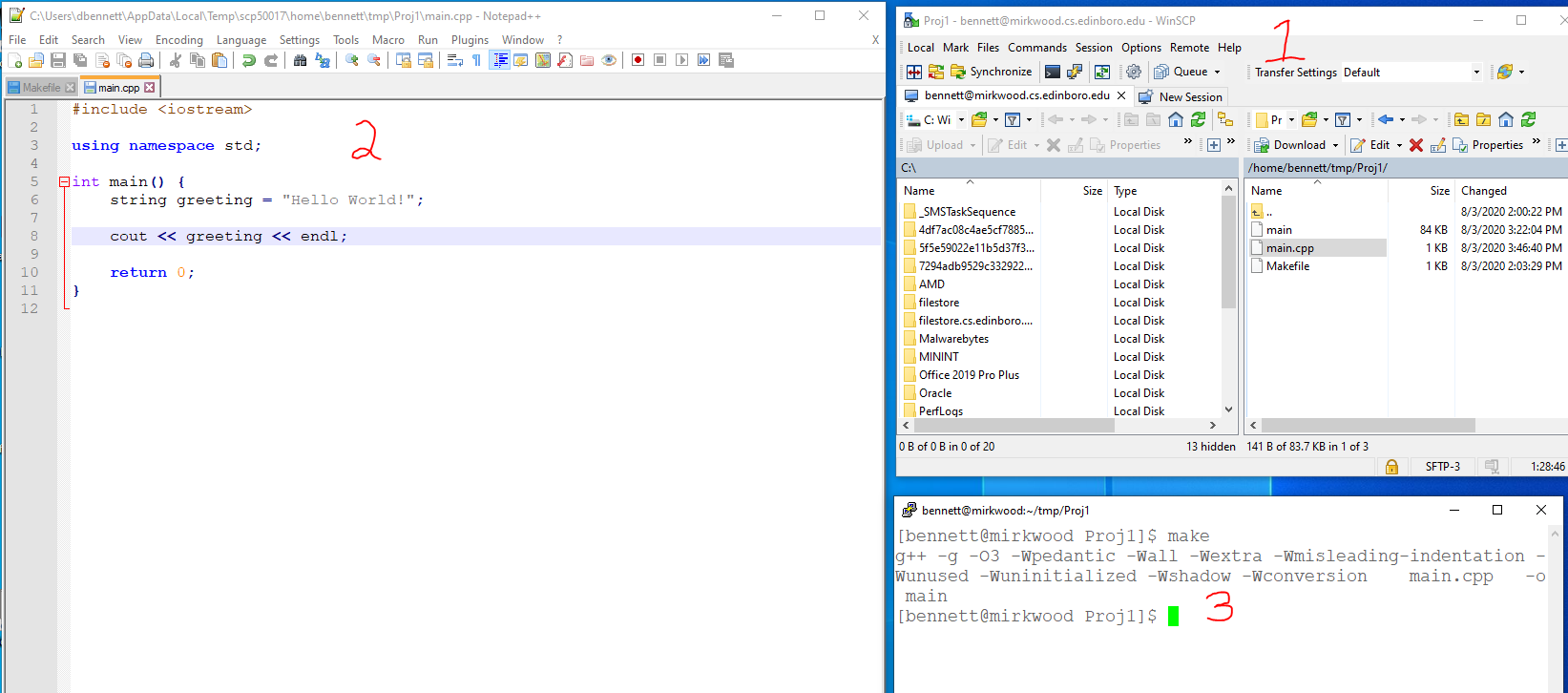Image resolution: width=1568 pixels, height=693 pixels.
Task: Open the Encoding menu in Notepad++
Action: 178,40
